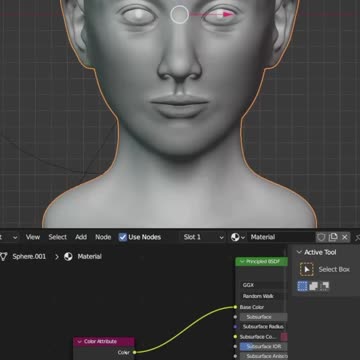Choose the Subtract selection mode icon
The width and height of the screenshot is (360, 360).
click(x=324, y=286)
